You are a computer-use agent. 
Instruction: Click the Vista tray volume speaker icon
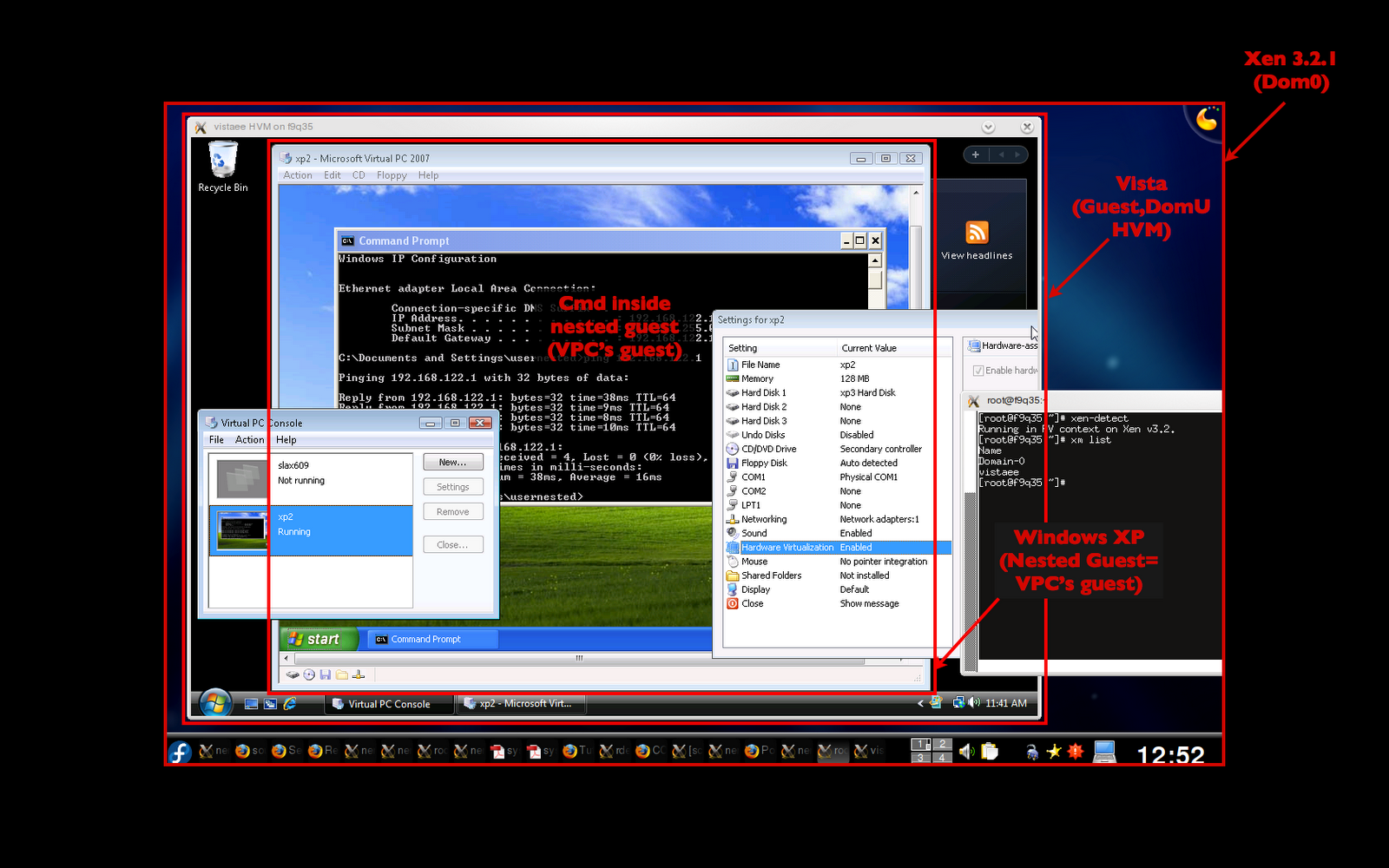click(974, 703)
